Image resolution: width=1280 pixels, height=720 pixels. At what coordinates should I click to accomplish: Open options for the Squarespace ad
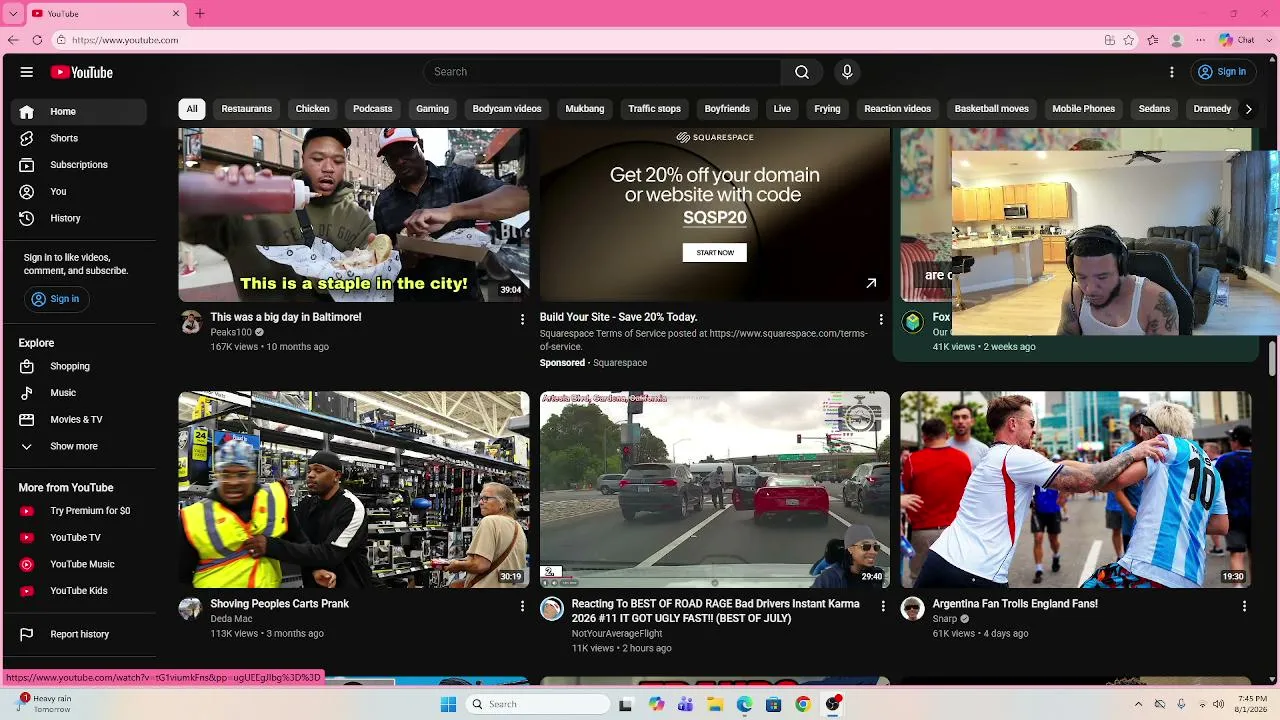881,319
